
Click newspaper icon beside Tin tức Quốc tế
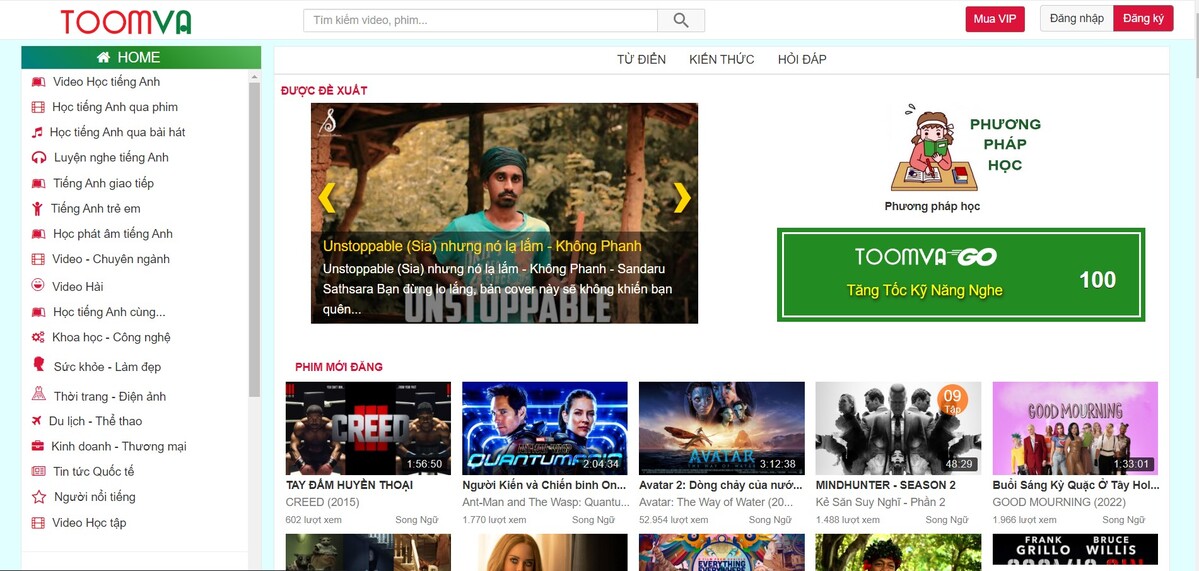pyautogui.click(x=38, y=472)
